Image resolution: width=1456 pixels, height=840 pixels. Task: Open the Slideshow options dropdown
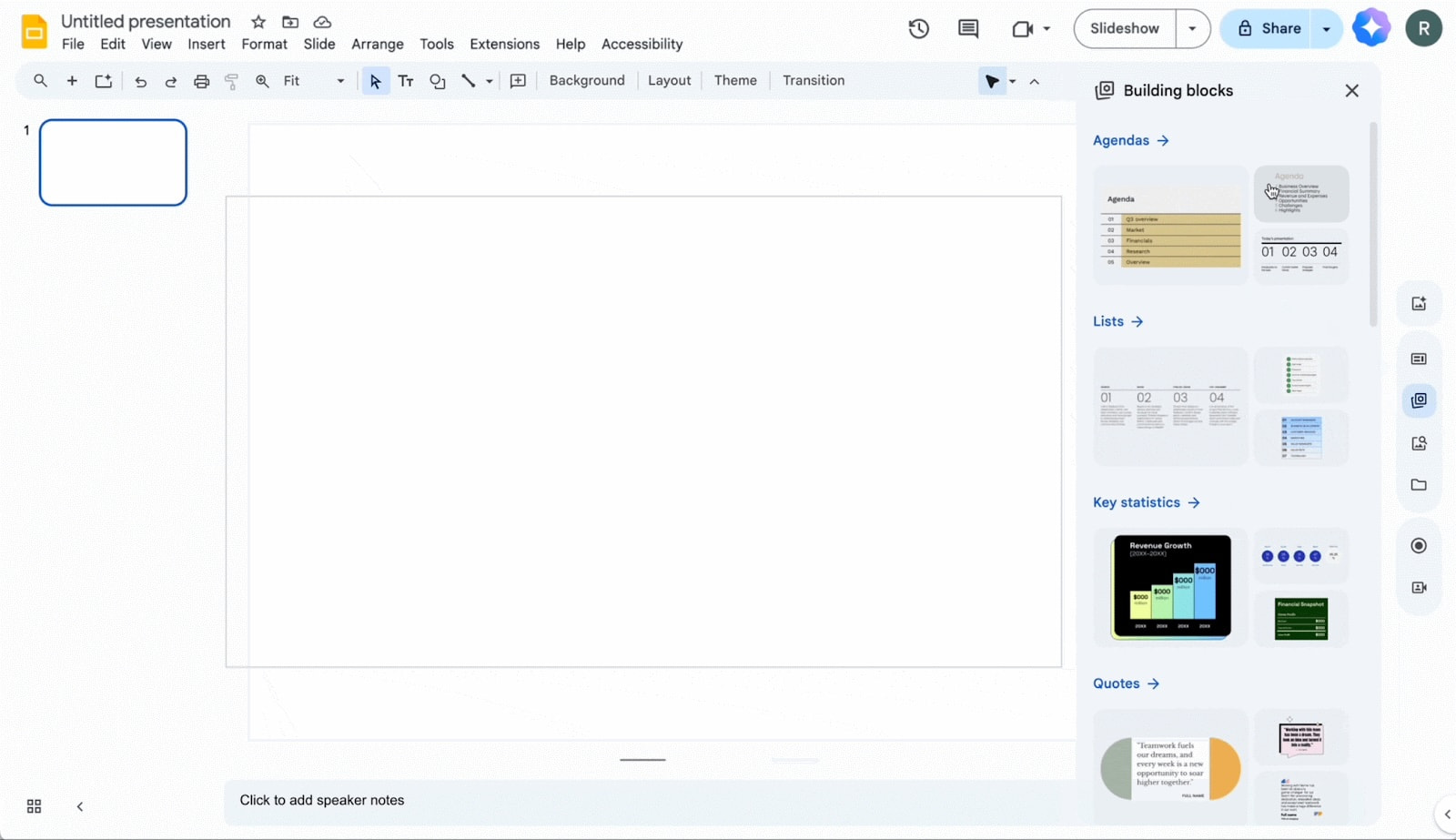(x=1193, y=28)
